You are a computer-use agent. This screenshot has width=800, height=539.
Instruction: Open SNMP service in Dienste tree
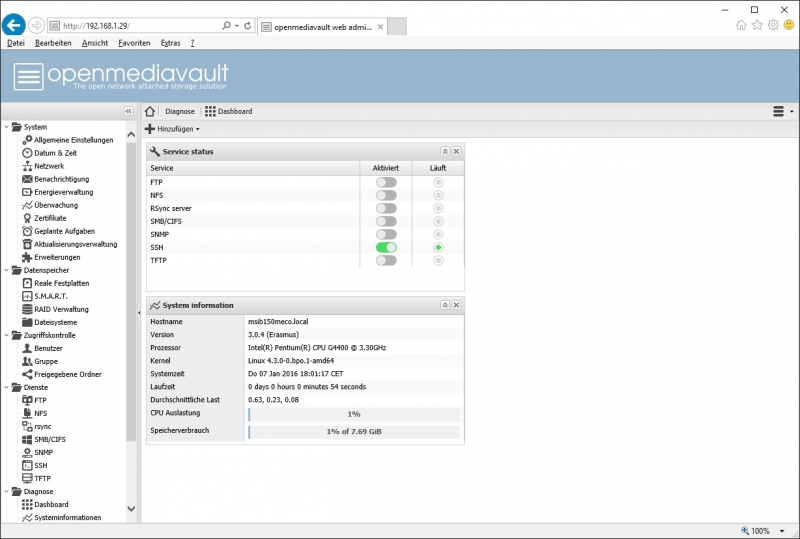37,452
